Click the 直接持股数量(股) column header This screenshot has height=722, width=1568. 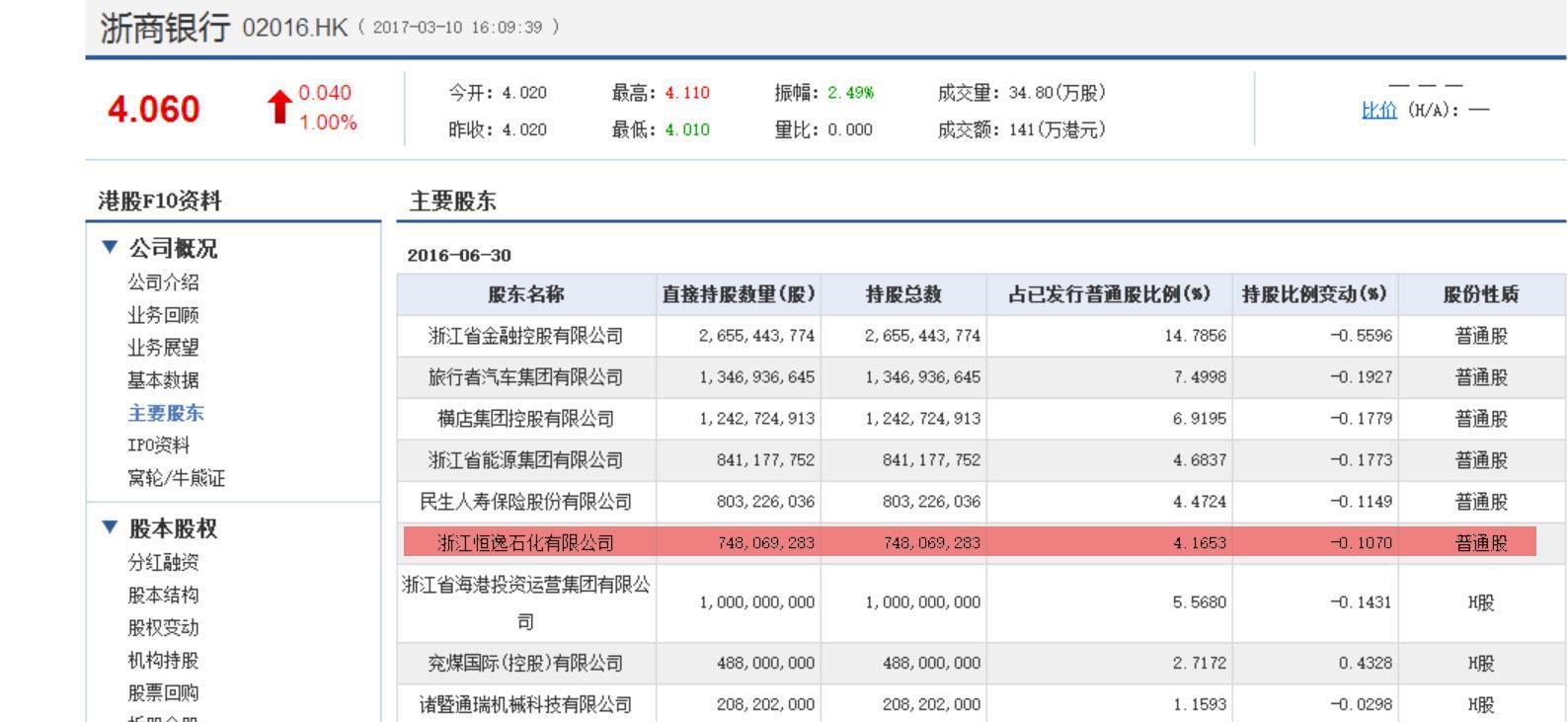[x=739, y=294]
